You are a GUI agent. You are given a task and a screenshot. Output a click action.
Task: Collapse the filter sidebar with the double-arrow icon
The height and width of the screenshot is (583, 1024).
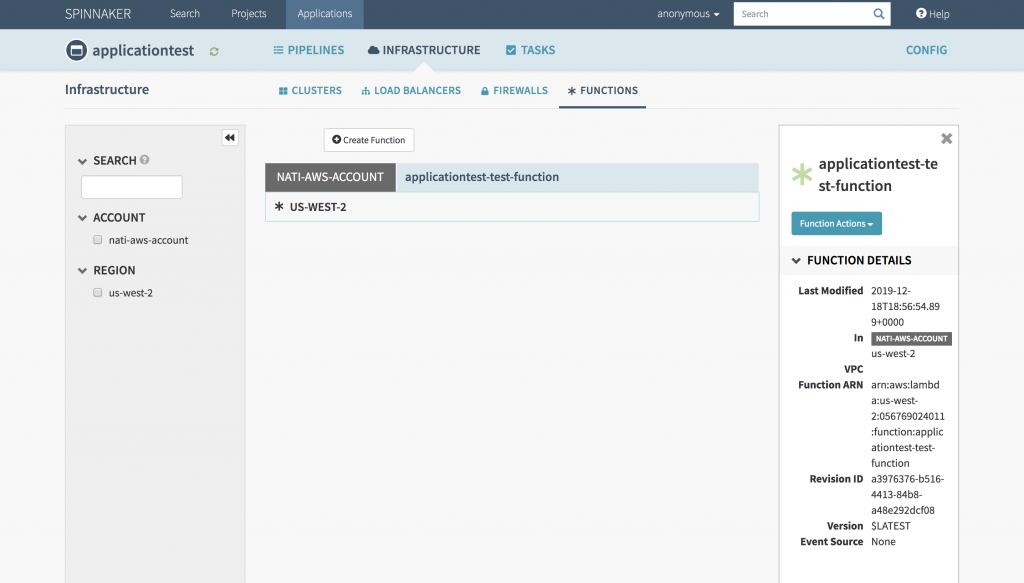tap(229, 137)
